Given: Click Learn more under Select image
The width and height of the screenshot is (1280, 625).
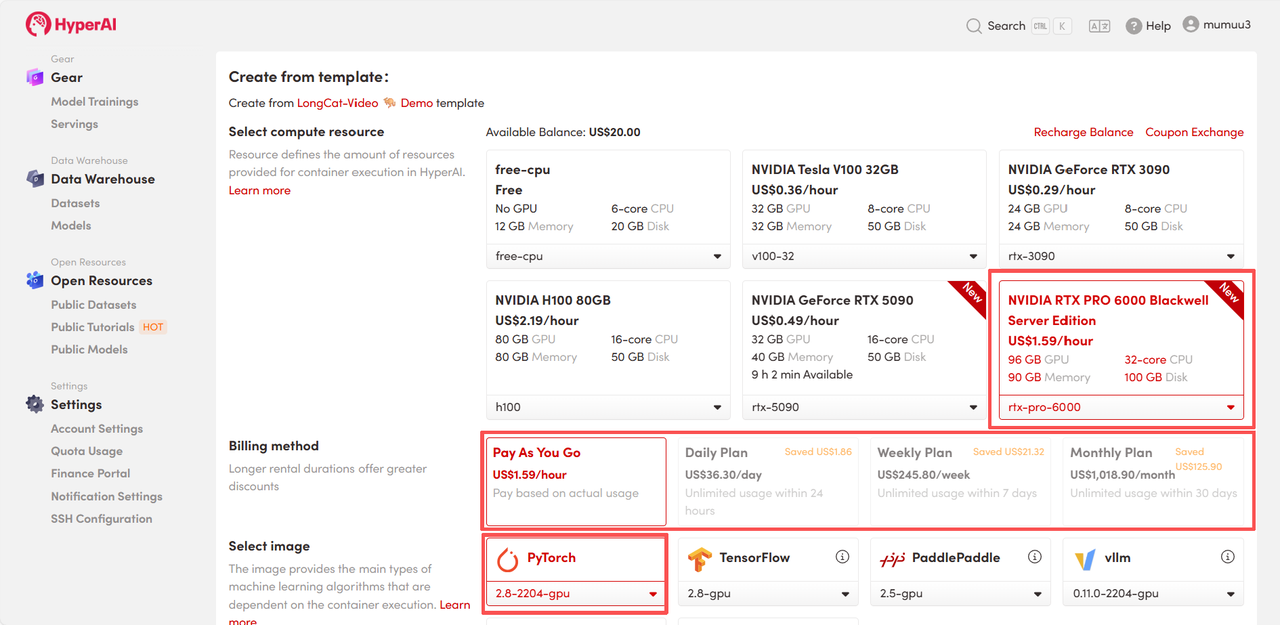Looking at the screenshot, I should coord(348,613).
